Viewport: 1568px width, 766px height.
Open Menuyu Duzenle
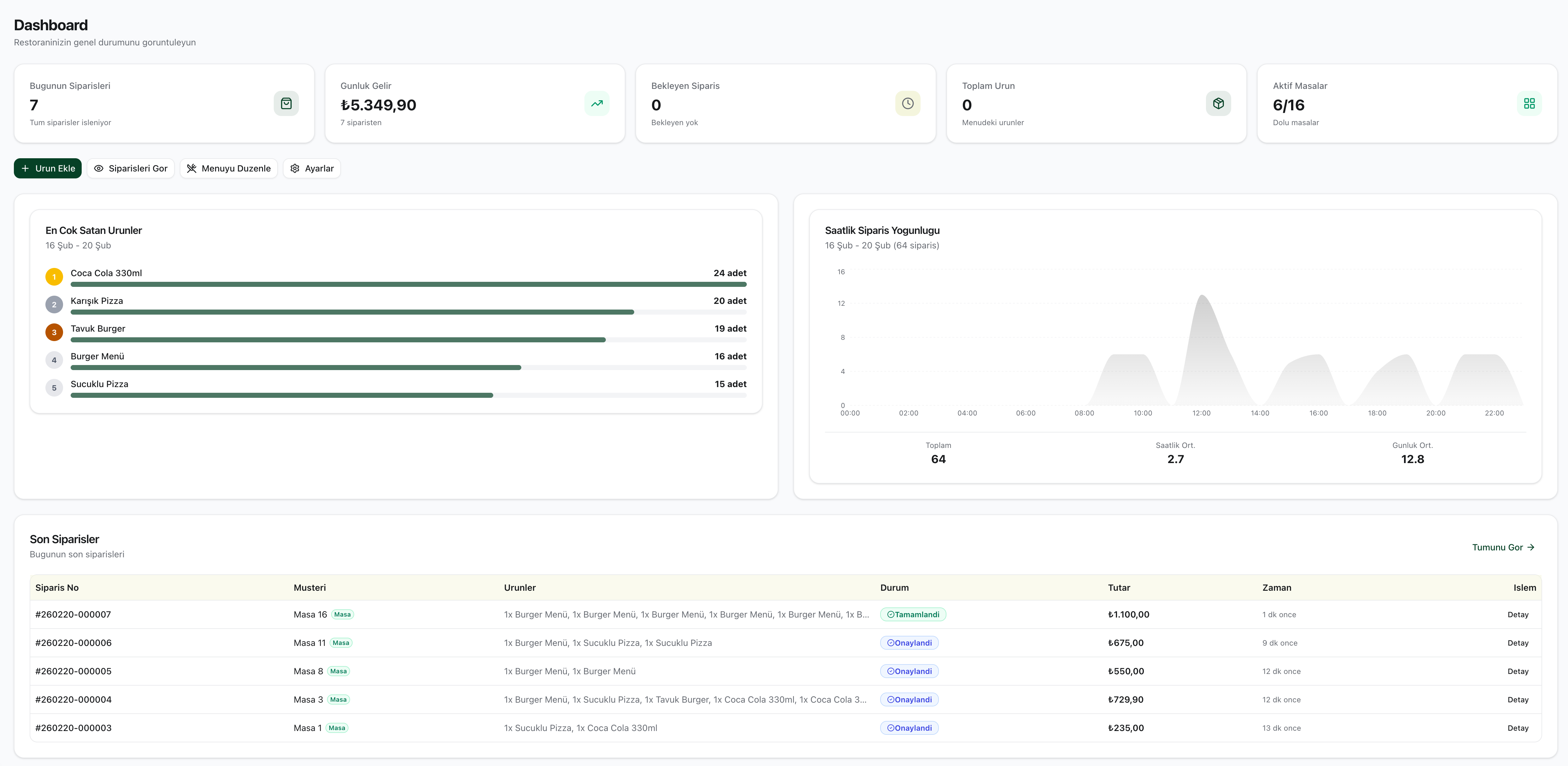point(229,169)
